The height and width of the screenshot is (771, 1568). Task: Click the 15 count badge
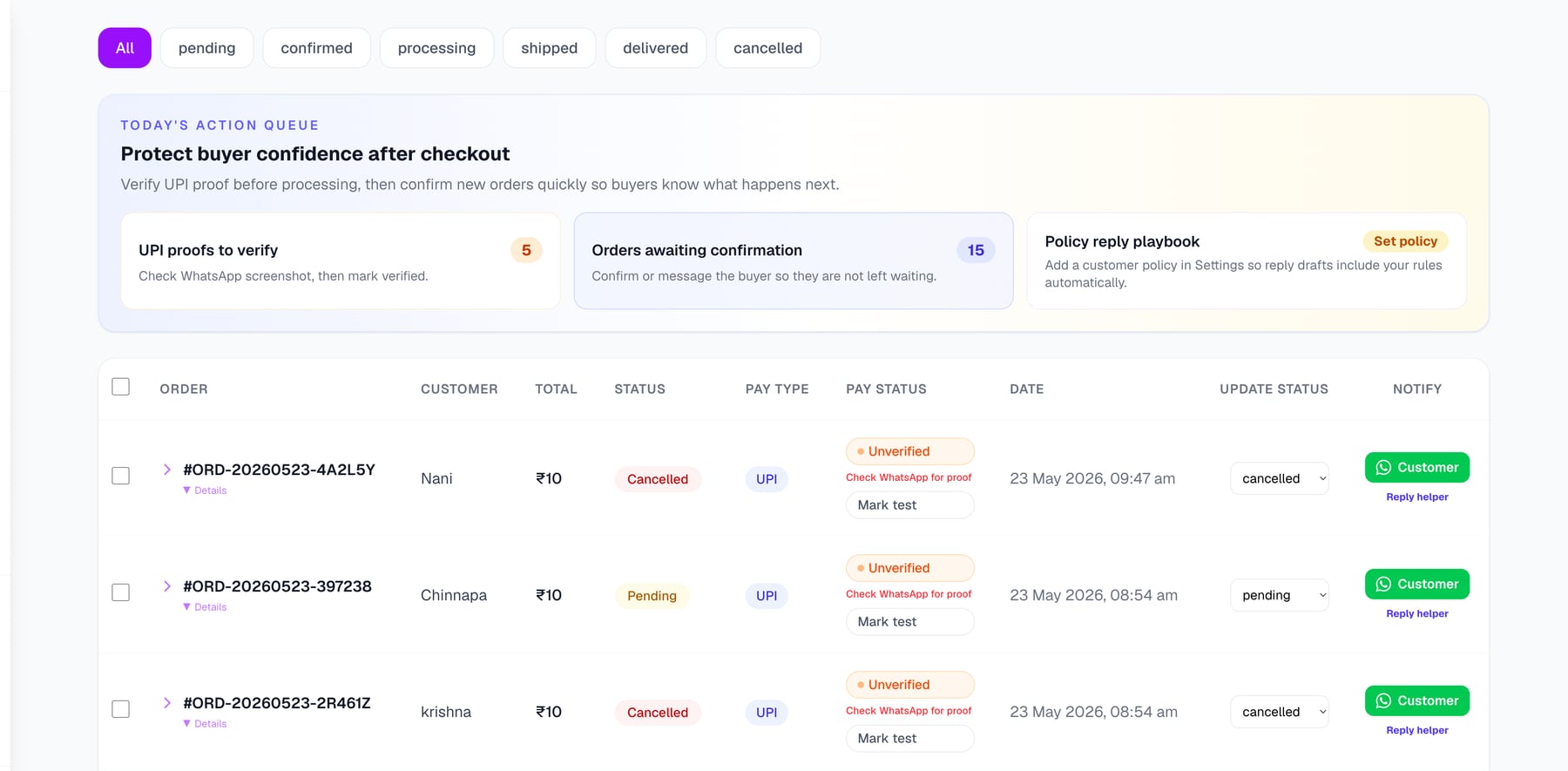[976, 250]
